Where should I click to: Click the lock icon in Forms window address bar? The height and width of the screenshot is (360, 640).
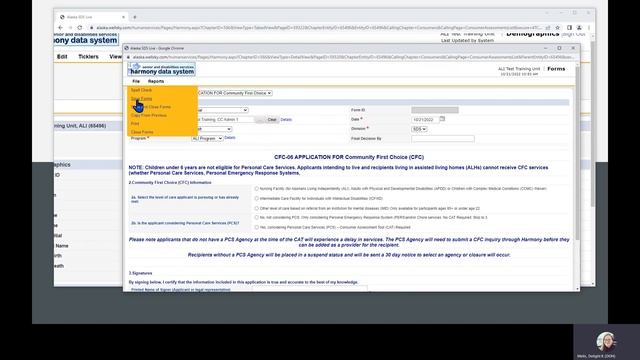tap(129, 57)
